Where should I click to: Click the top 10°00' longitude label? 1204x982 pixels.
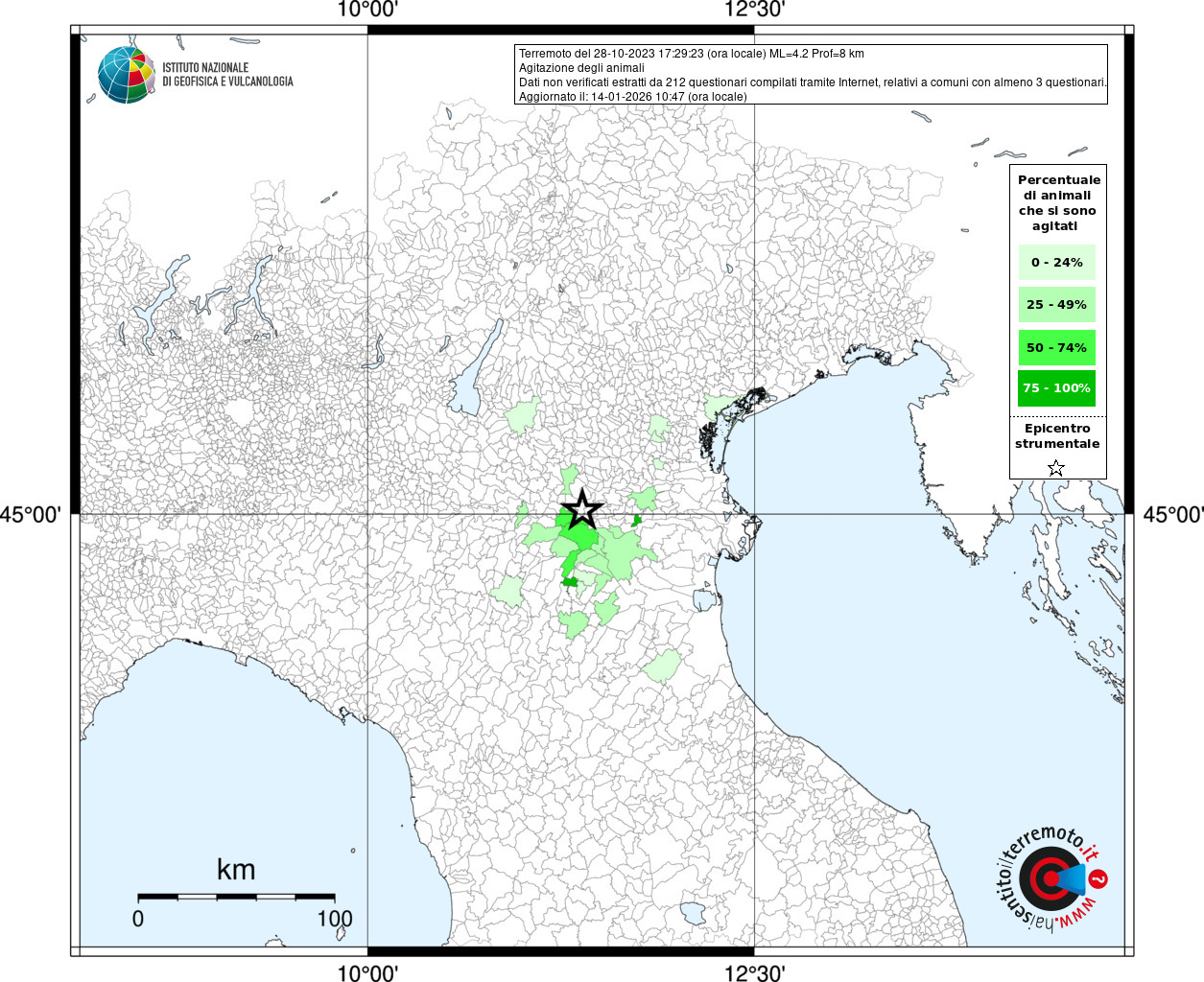pos(367,10)
